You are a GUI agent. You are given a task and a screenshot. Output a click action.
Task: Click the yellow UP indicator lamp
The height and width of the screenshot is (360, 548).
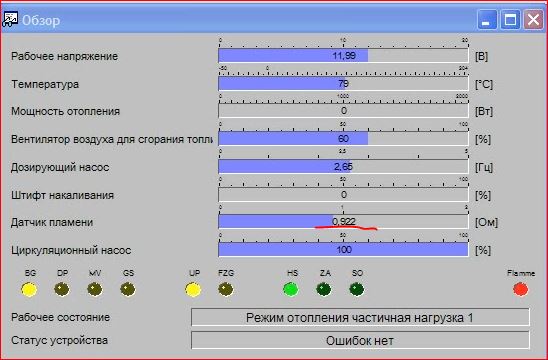pyautogui.click(x=193, y=289)
